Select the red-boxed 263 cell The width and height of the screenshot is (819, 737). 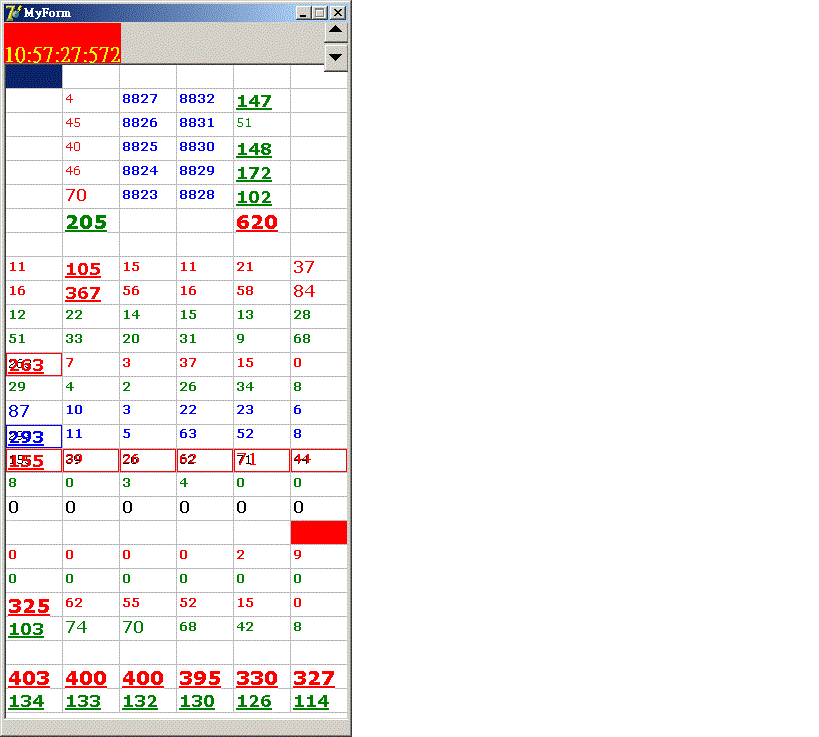click(x=34, y=365)
